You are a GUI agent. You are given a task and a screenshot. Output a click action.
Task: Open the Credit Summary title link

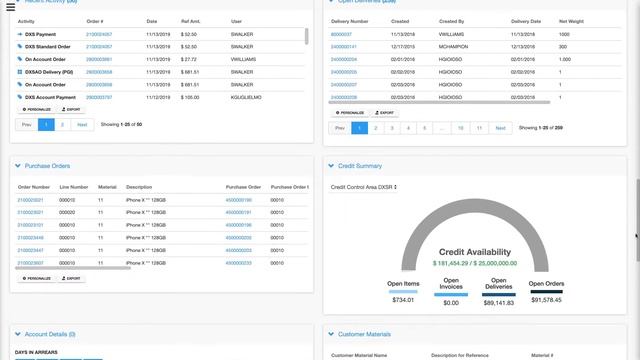point(360,166)
